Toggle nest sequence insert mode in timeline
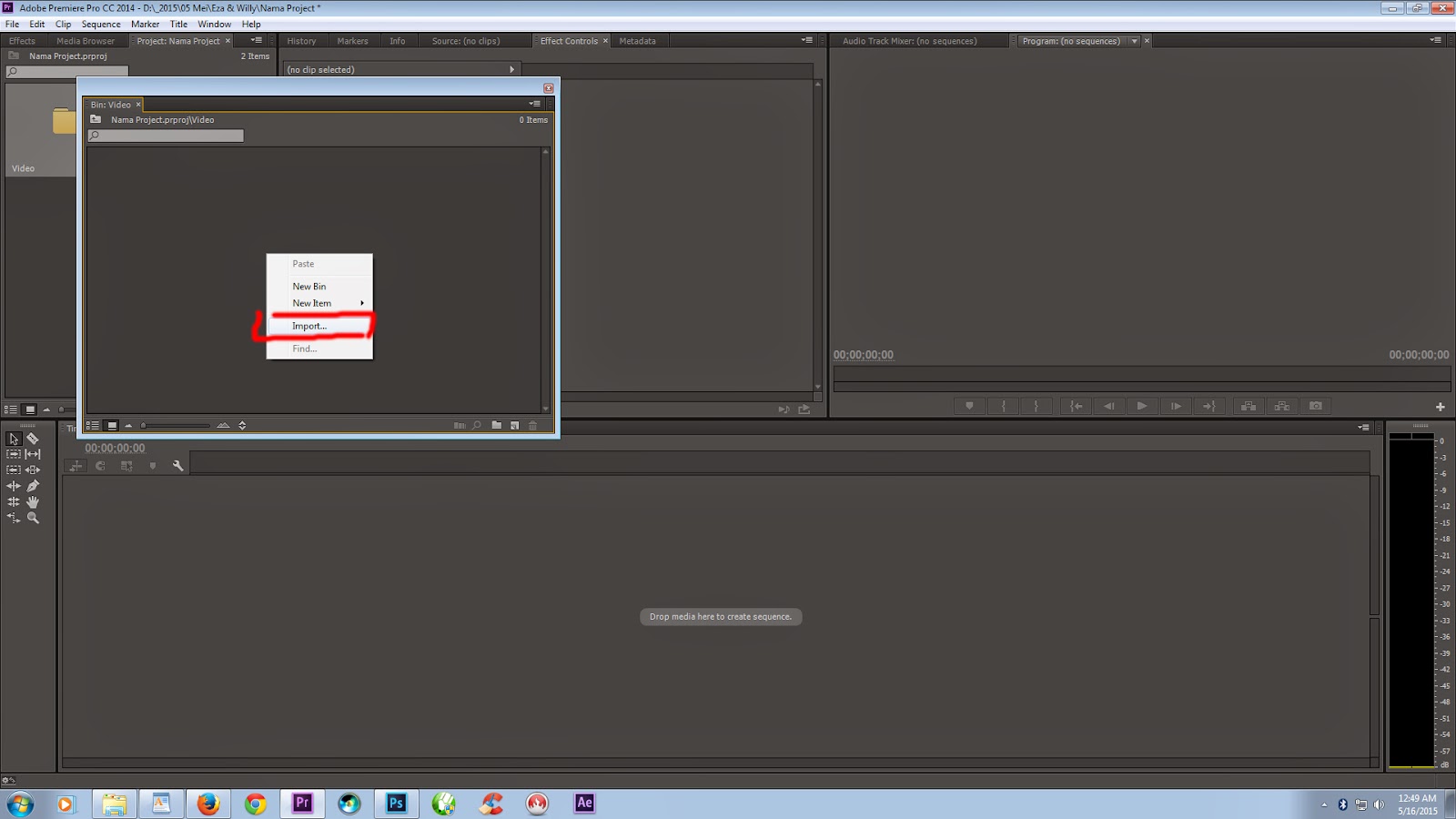1456x819 pixels. (x=76, y=466)
